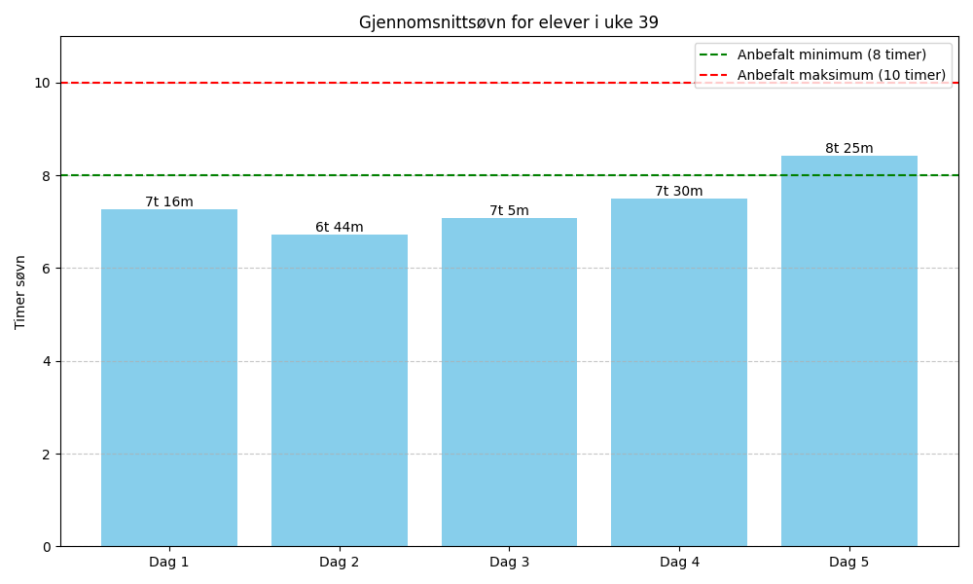Select the 'Dag 5' x-axis tick label
This screenshot has width=973, height=584.
coord(849,562)
